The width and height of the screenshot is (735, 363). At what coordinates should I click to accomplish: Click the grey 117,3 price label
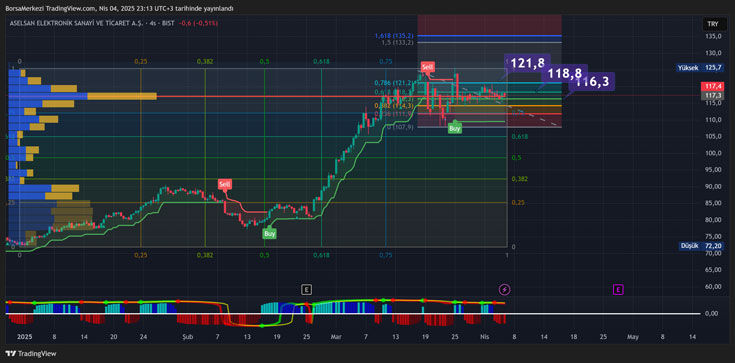pyautogui.click(x=712, y=96)
